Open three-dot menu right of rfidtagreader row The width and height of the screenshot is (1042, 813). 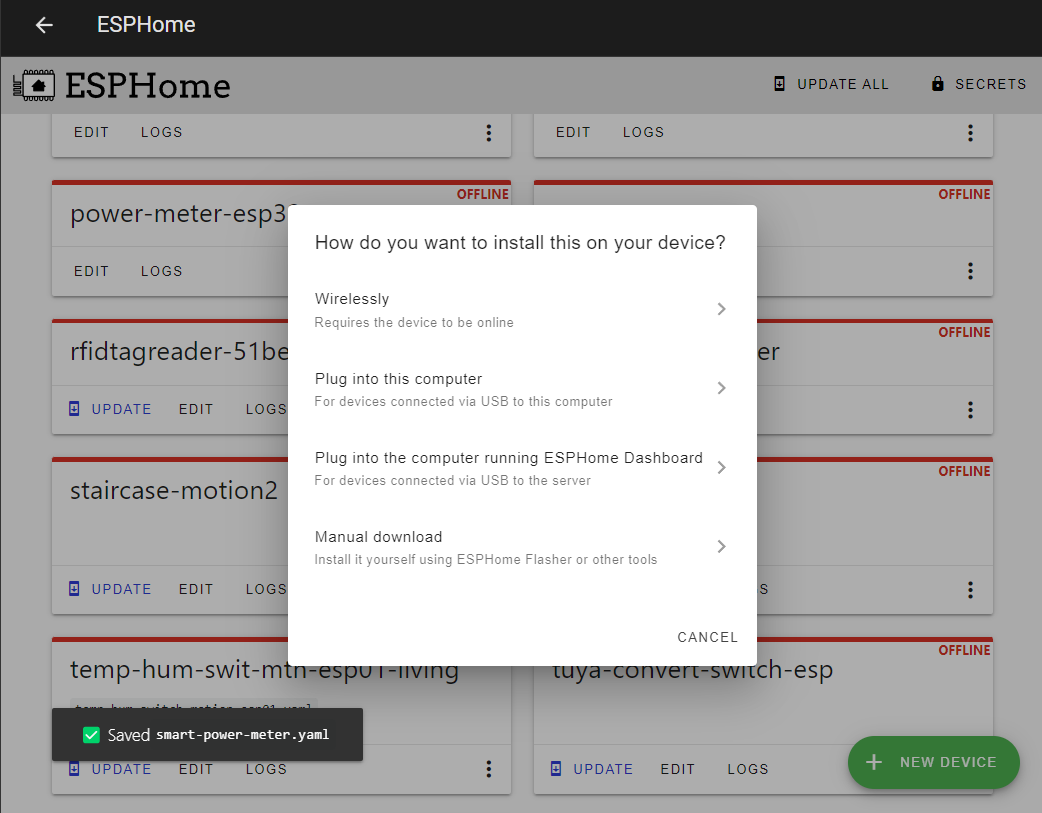coord(970,409)
